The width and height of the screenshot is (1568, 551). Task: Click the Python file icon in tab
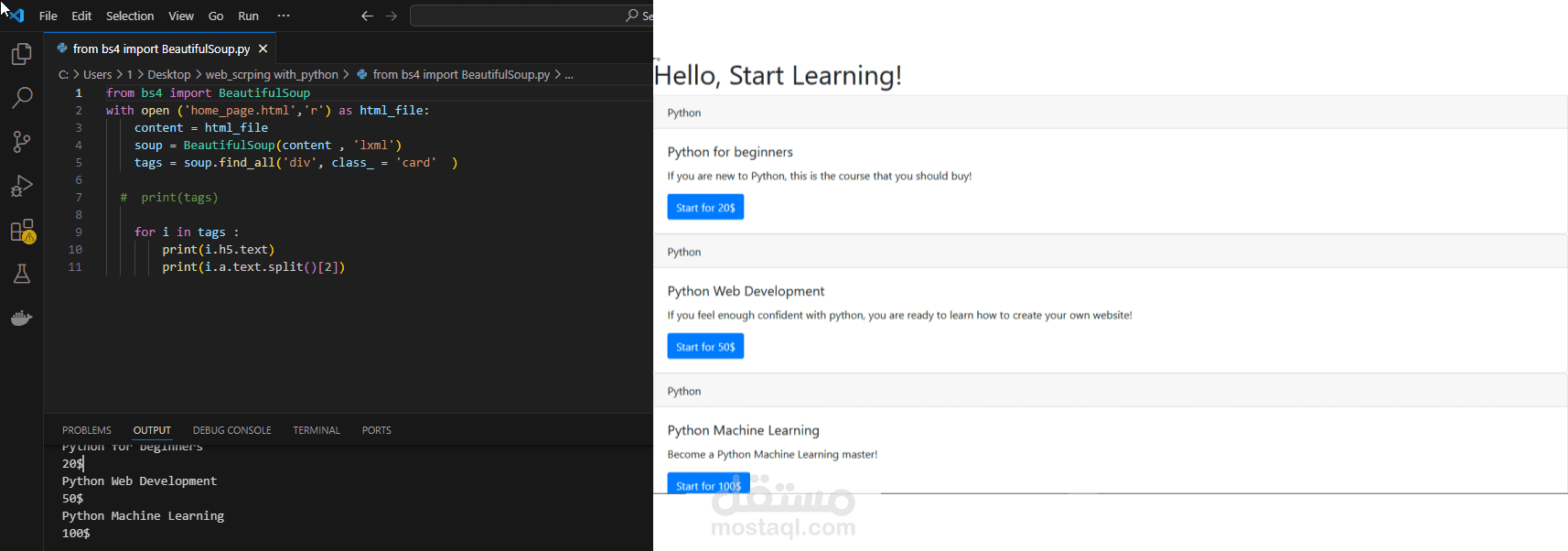click(x=62, y=49)
